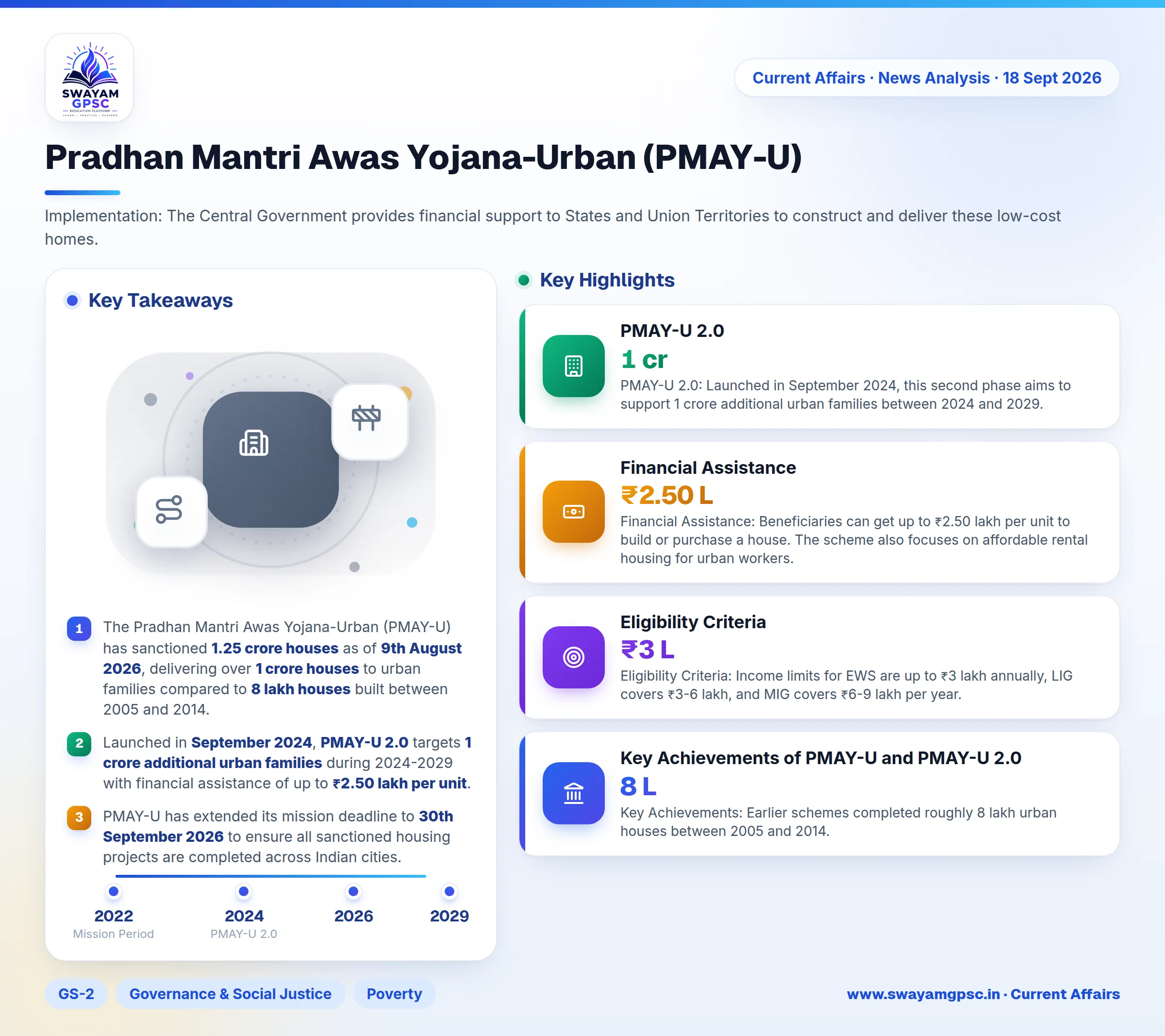Click the '8 lakh houses' highlighted text
This screenshot has height=1036, width=1165.
300,689
